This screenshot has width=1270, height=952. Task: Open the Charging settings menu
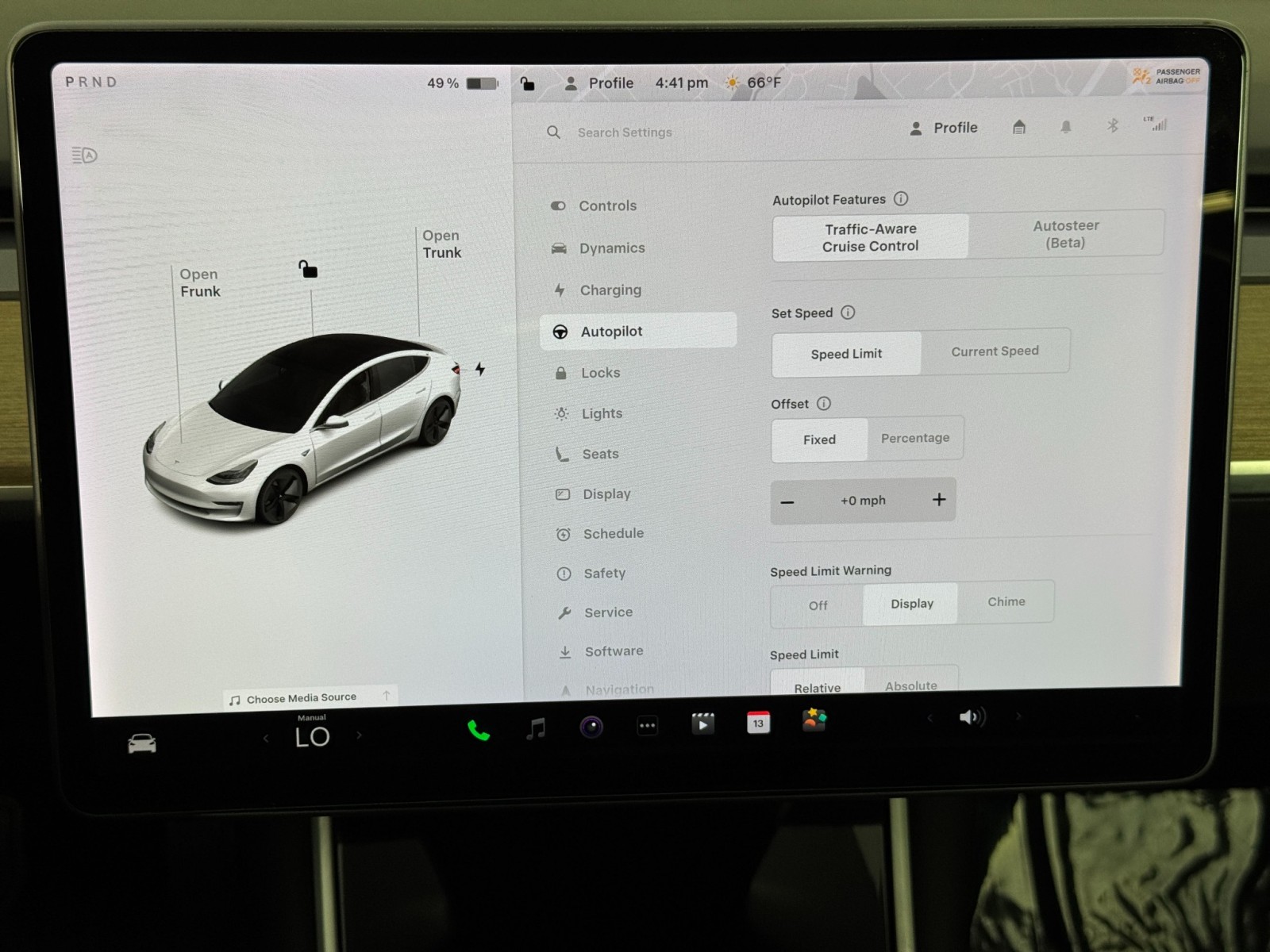[x=610, y=290]
